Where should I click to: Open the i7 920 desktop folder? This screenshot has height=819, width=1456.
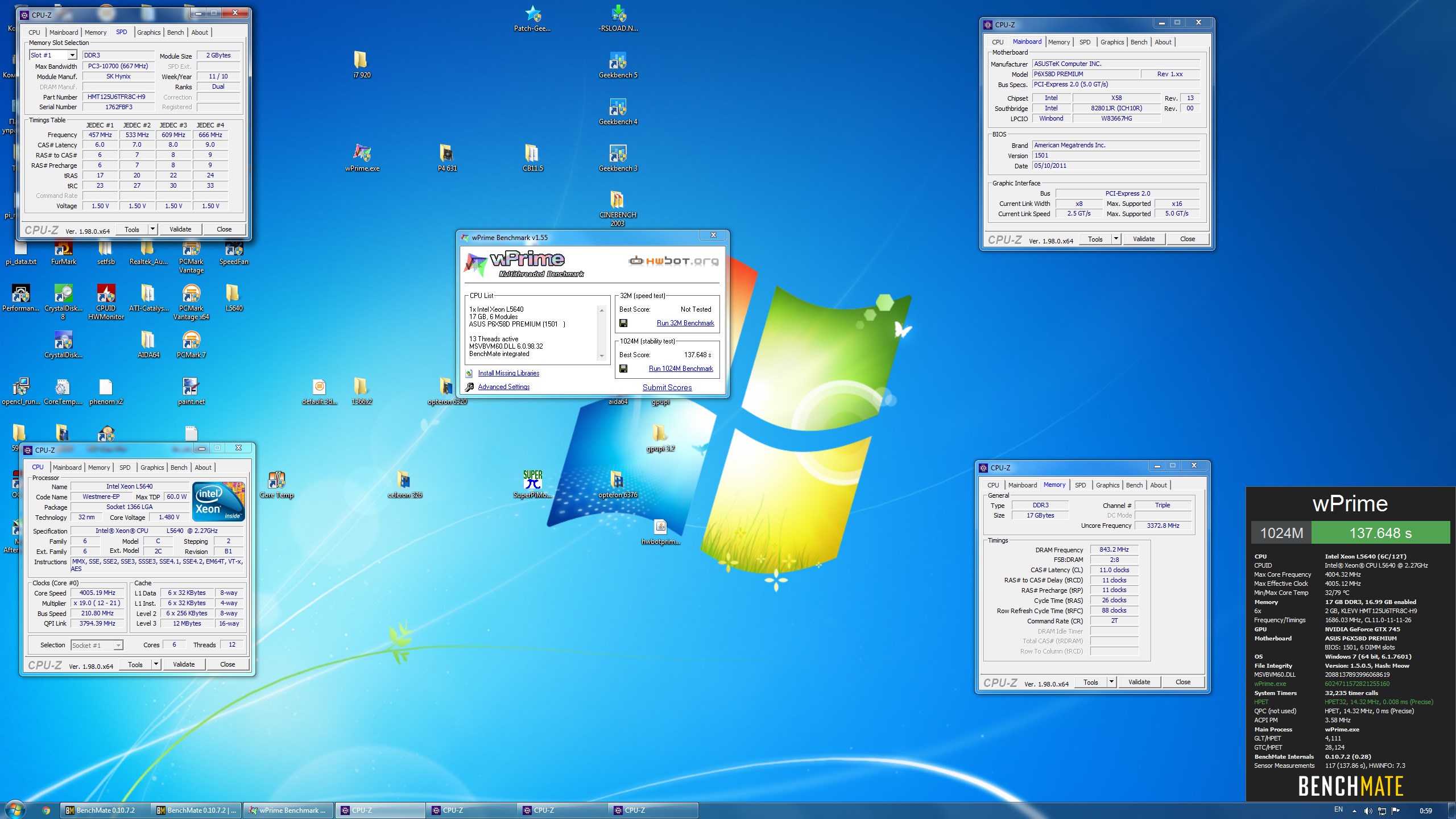362,64
